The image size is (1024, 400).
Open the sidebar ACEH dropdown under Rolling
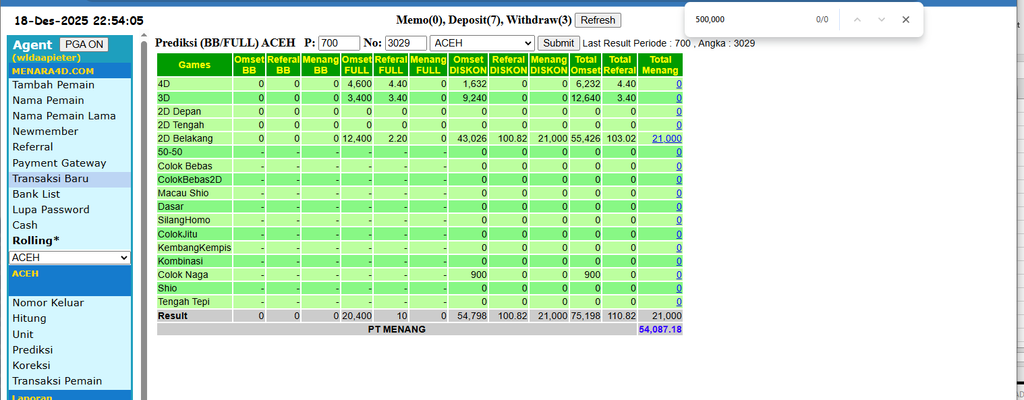(x=70, y=258)
